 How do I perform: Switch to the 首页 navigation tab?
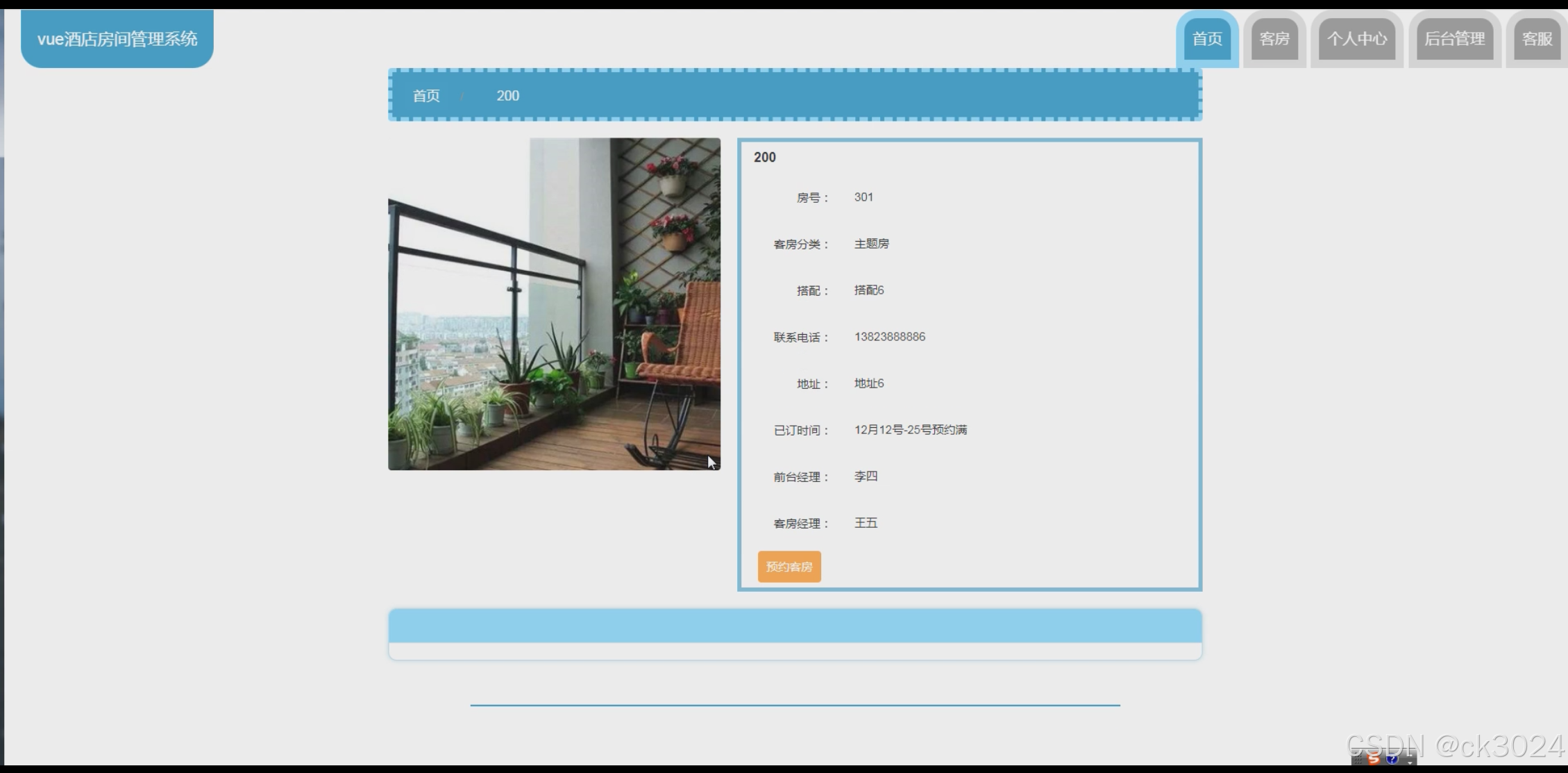tap(1207, 39)
